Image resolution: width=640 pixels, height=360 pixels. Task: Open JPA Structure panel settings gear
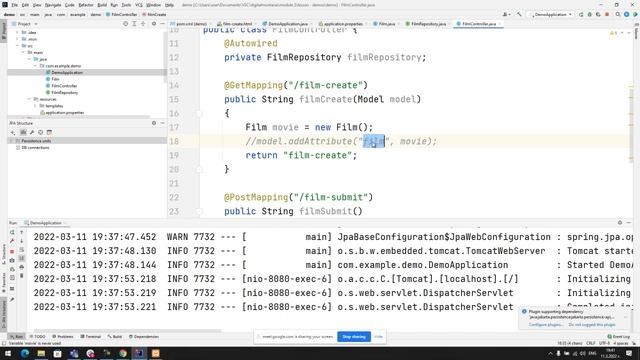click(x=154, y=123)
